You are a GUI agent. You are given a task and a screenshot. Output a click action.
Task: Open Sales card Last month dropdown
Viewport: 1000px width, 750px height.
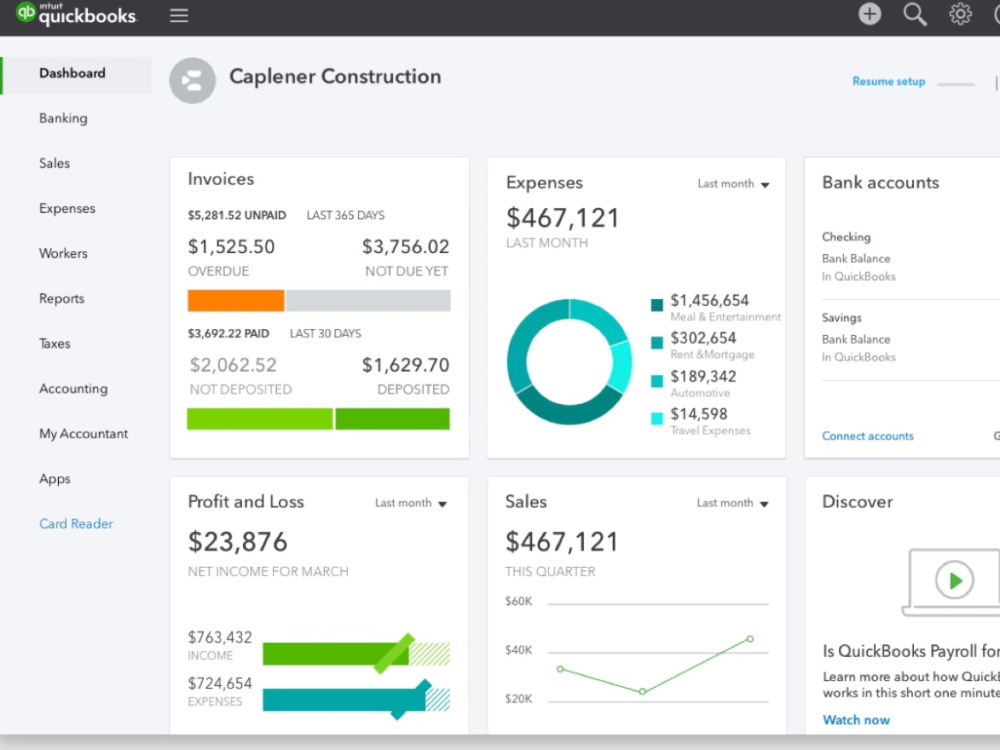(732, 503)
